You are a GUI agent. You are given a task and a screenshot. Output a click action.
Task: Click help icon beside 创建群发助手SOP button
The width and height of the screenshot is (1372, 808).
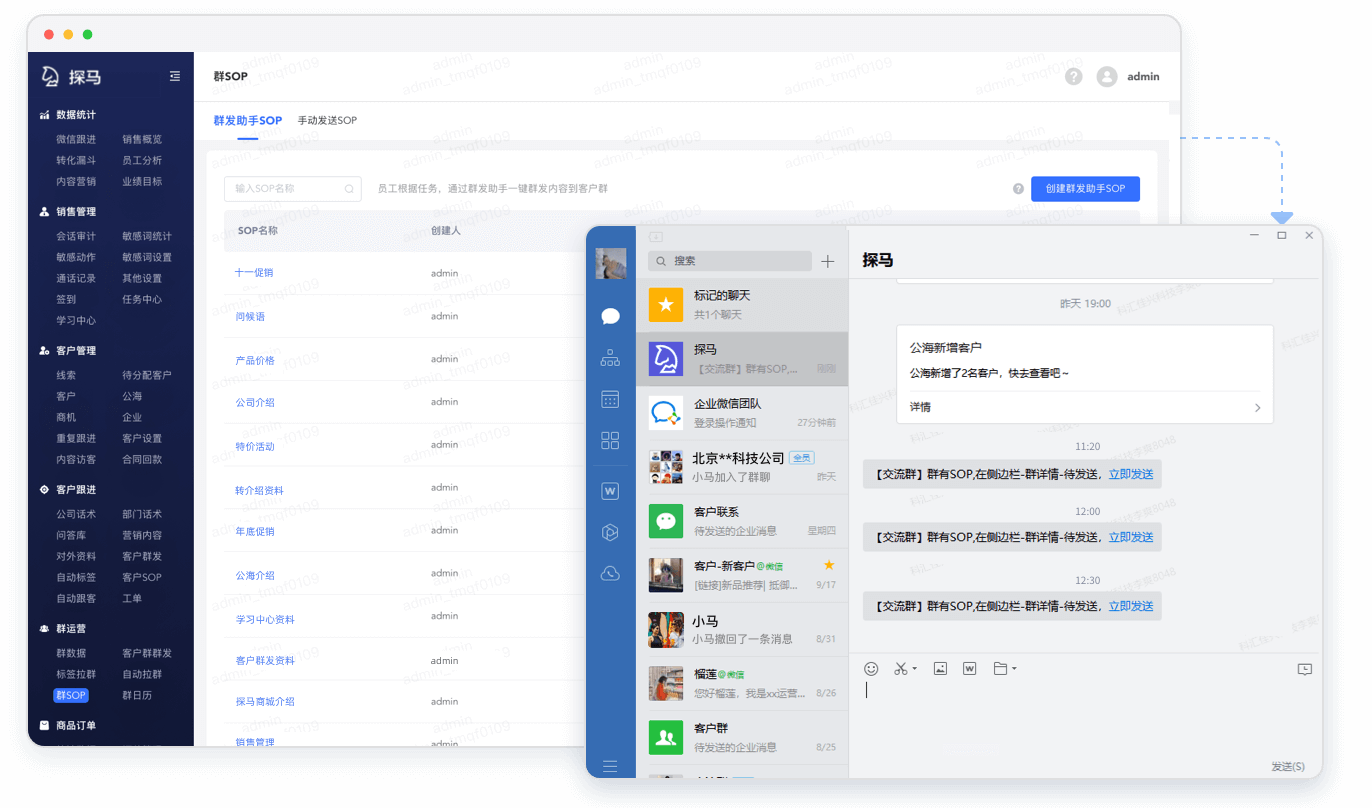point(1018,188)
